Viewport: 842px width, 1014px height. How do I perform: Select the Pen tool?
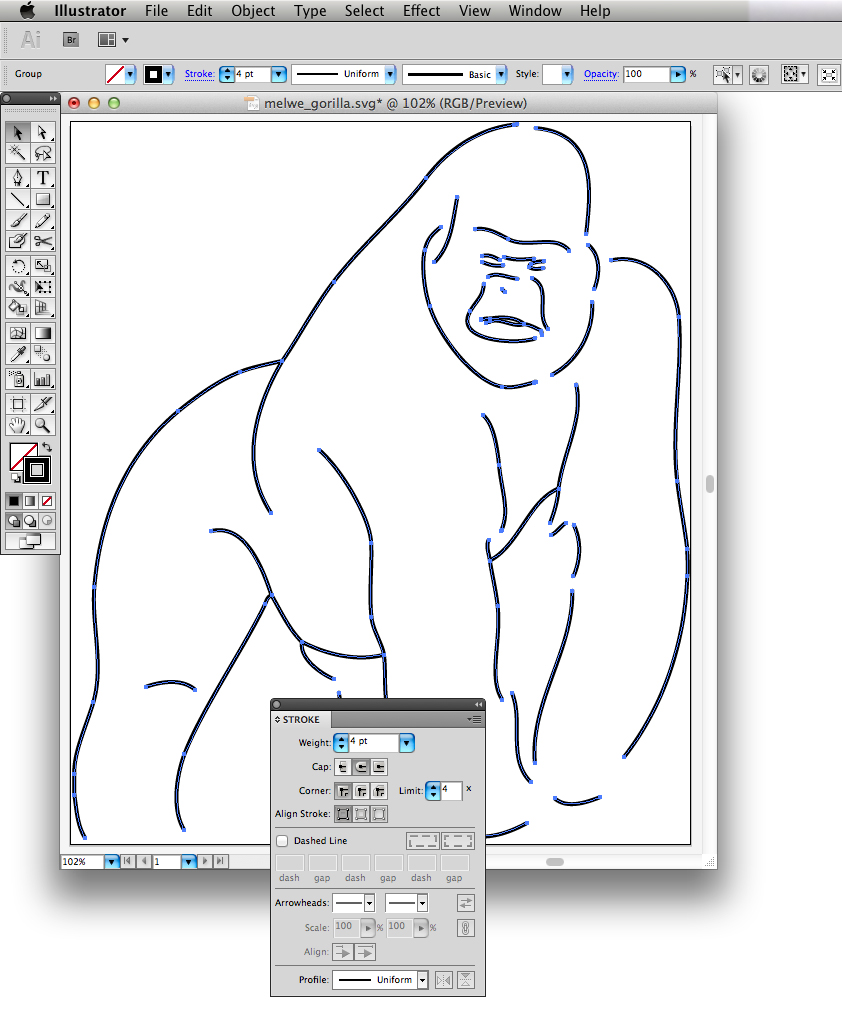point(17,178)
